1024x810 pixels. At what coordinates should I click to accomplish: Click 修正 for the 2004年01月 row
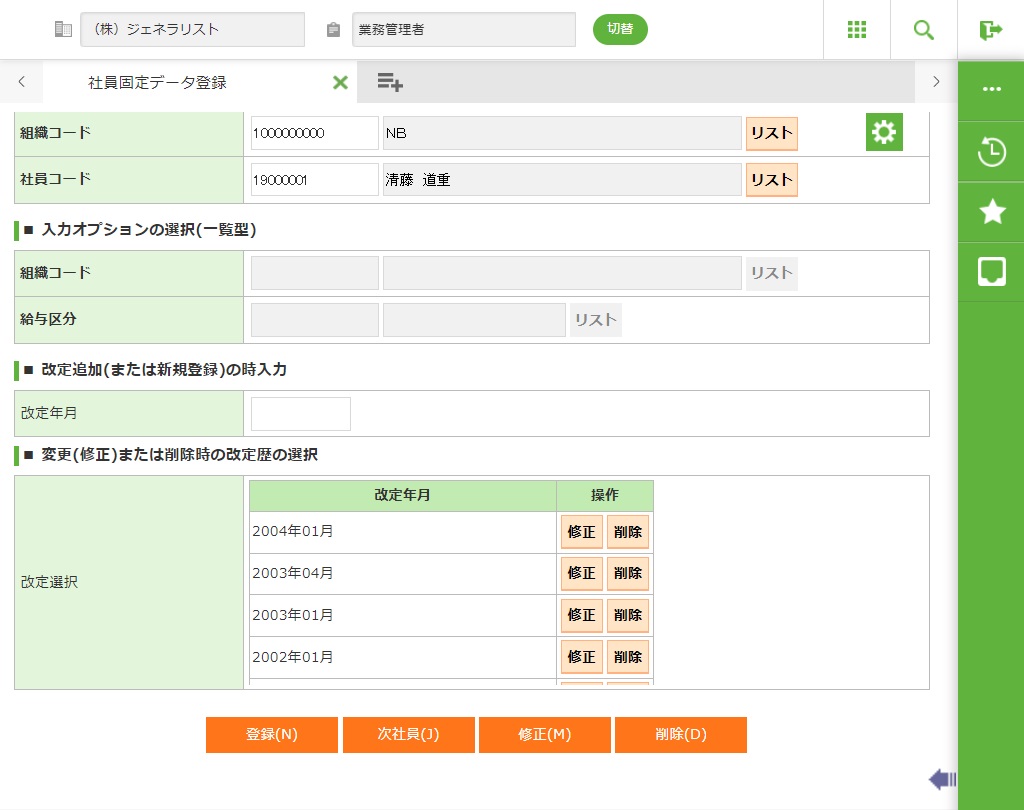coord(581,532)
